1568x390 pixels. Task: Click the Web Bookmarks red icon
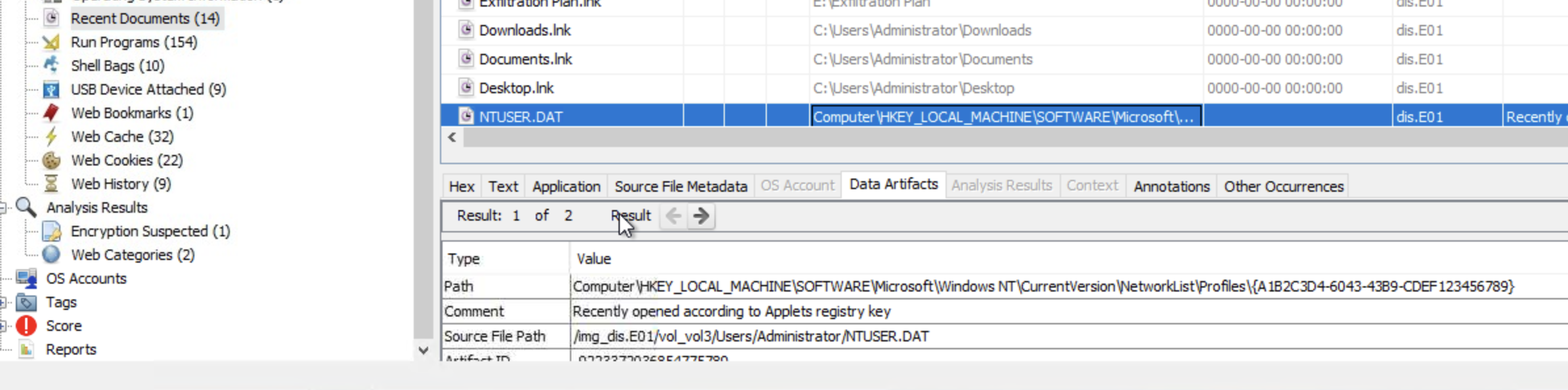tap(51, 113)
